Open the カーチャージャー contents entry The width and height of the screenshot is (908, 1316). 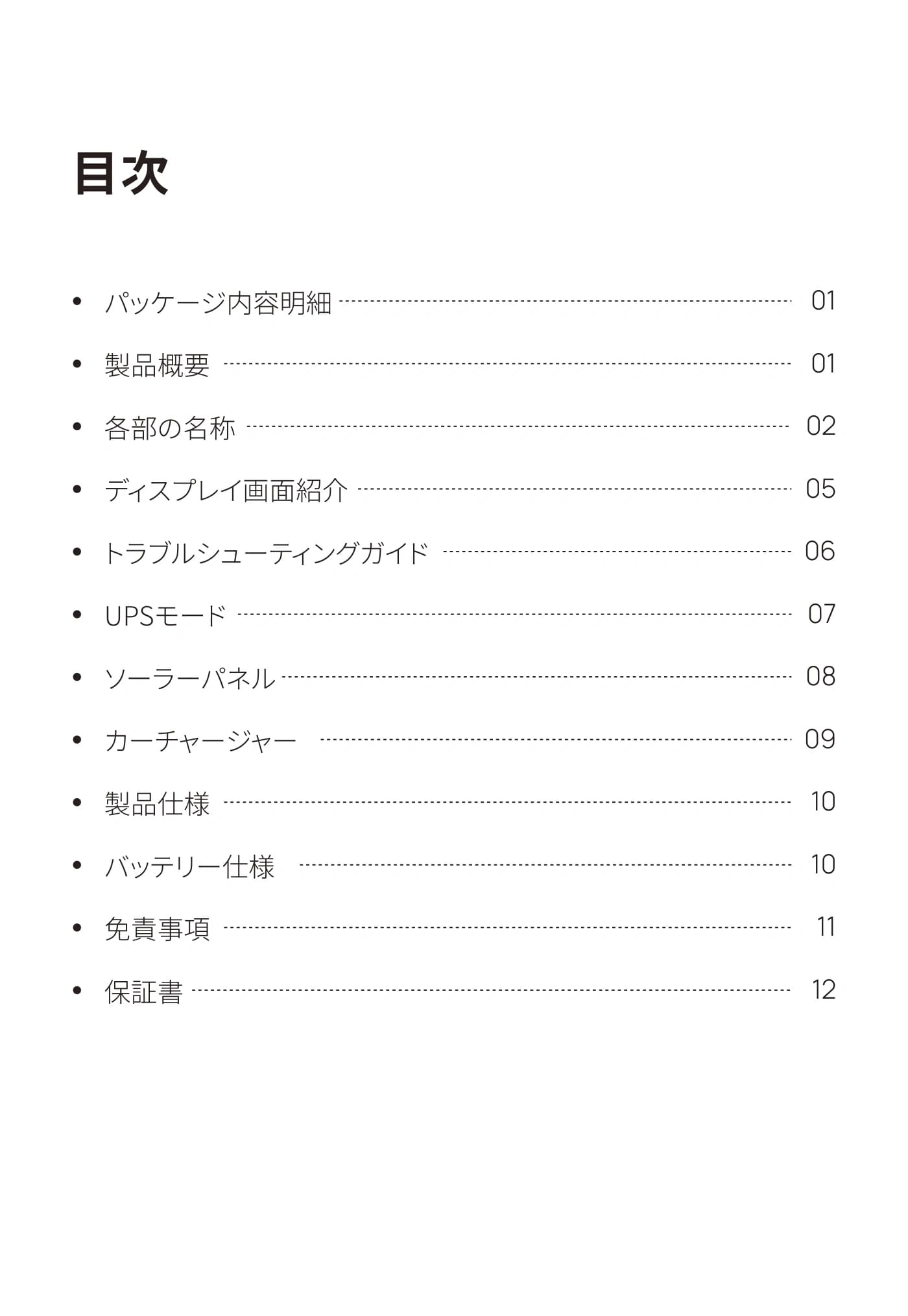pos(200,741)
